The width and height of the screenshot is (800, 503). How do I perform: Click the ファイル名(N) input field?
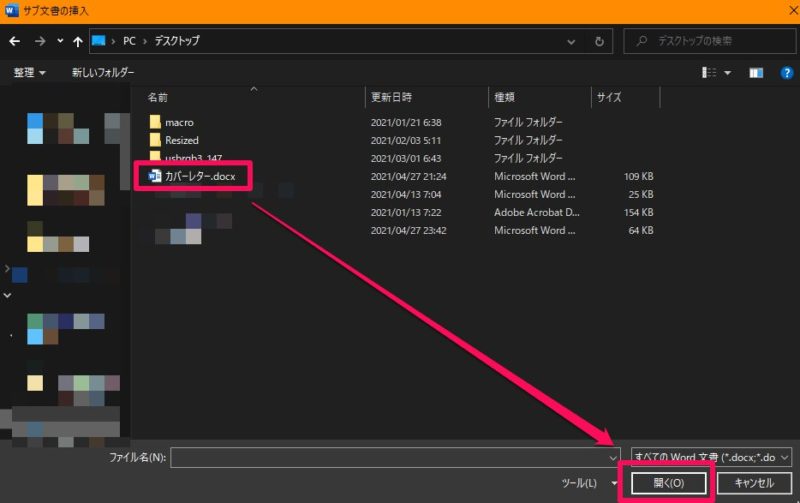[390, 456]
